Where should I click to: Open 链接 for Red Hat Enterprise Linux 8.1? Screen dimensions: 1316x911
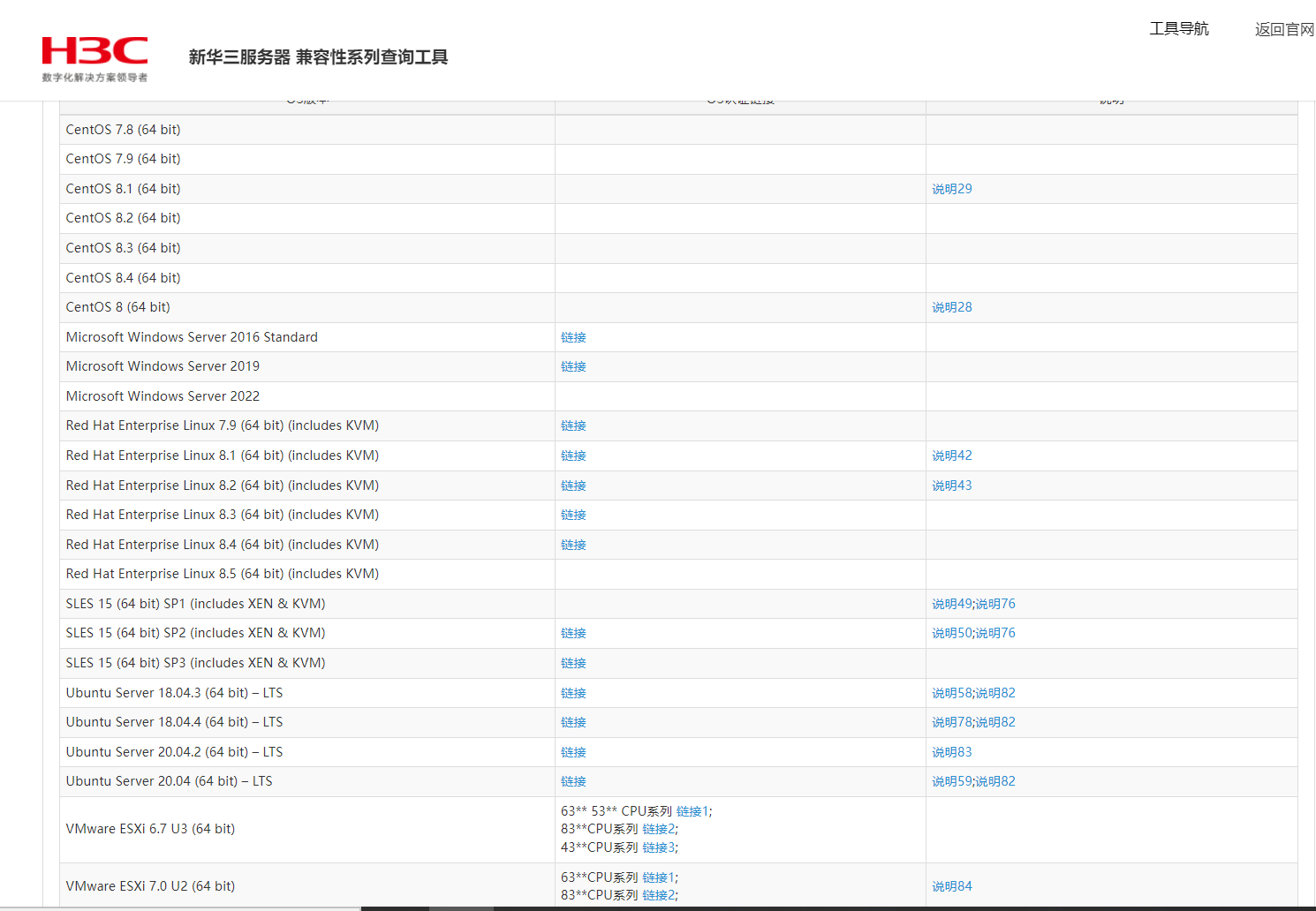click(x=573, y=455)
